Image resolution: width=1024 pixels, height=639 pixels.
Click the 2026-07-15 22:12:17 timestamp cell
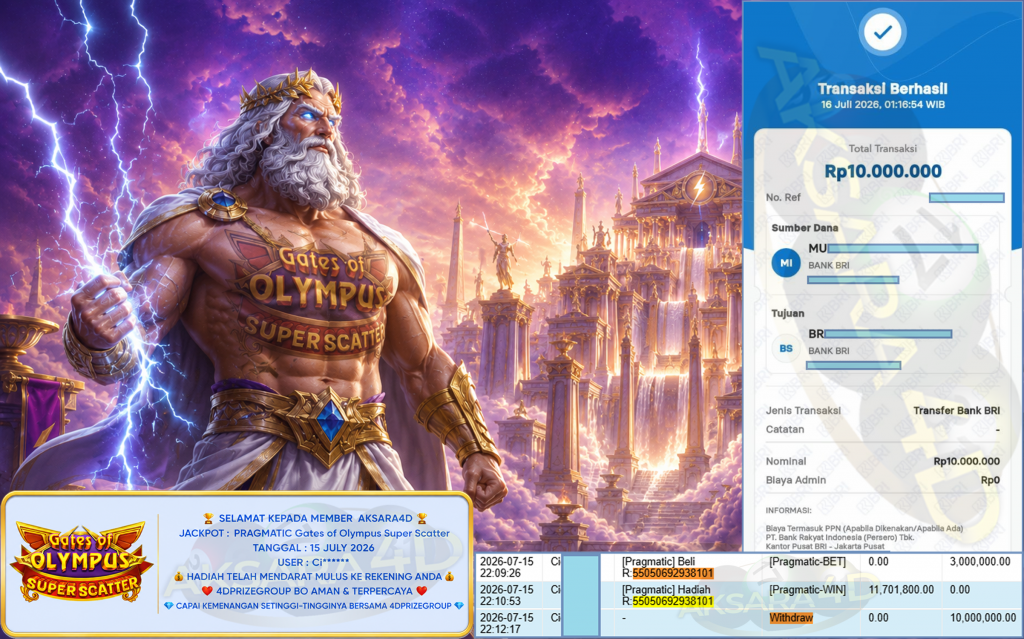click(x=507, y=623)
